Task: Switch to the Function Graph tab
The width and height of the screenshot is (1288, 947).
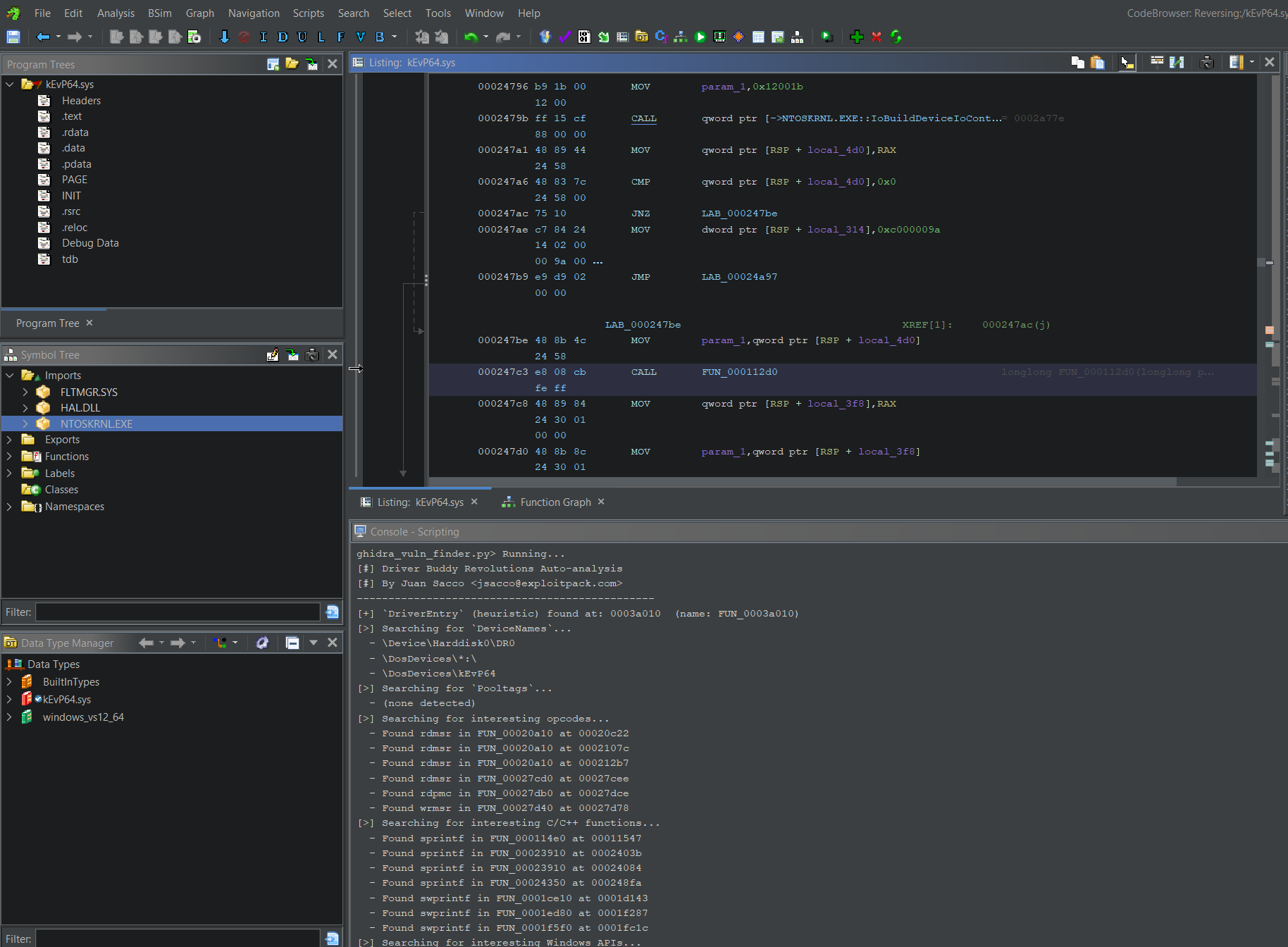Action: (x=555, y=502)
